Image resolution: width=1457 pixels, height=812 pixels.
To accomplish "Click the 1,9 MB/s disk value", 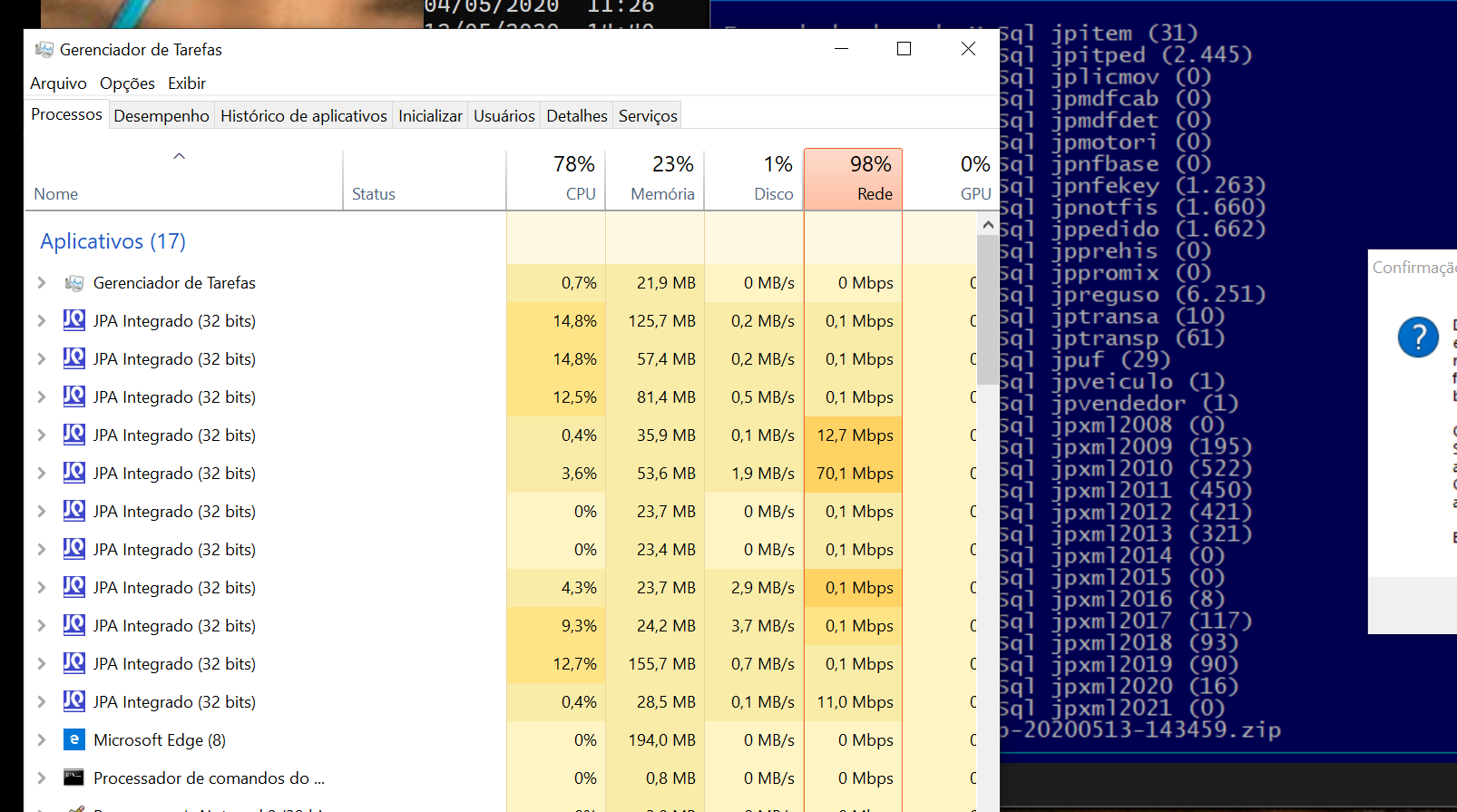I will click(x=763, y=474).
